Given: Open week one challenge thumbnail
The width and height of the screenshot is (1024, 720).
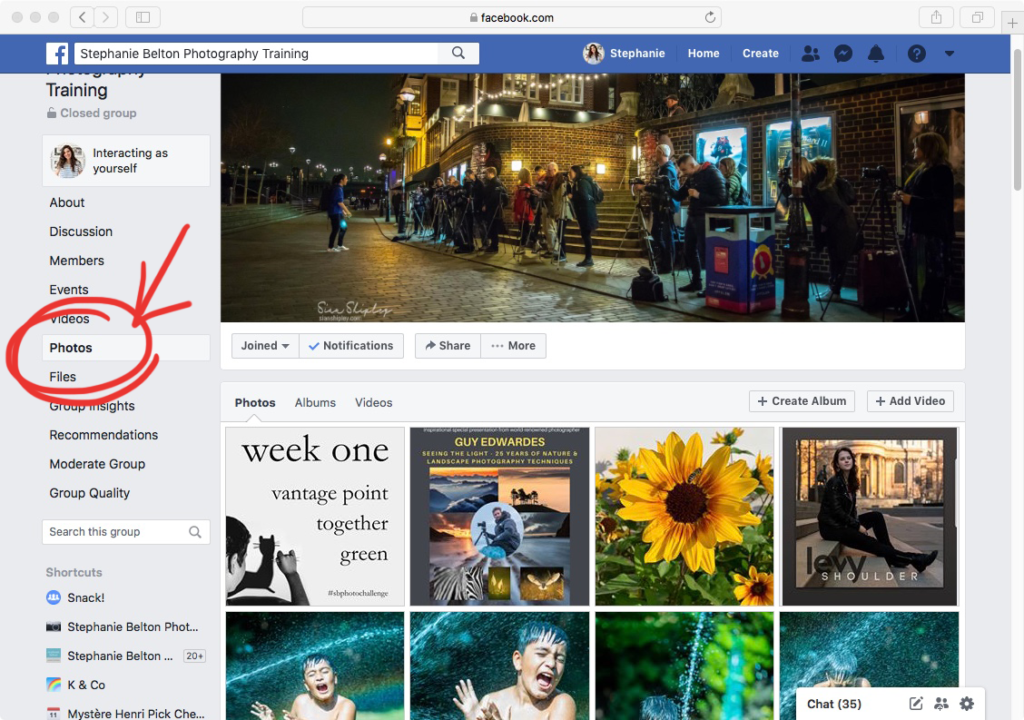Looking at the screenshot, I should click(x=315, y=516).
